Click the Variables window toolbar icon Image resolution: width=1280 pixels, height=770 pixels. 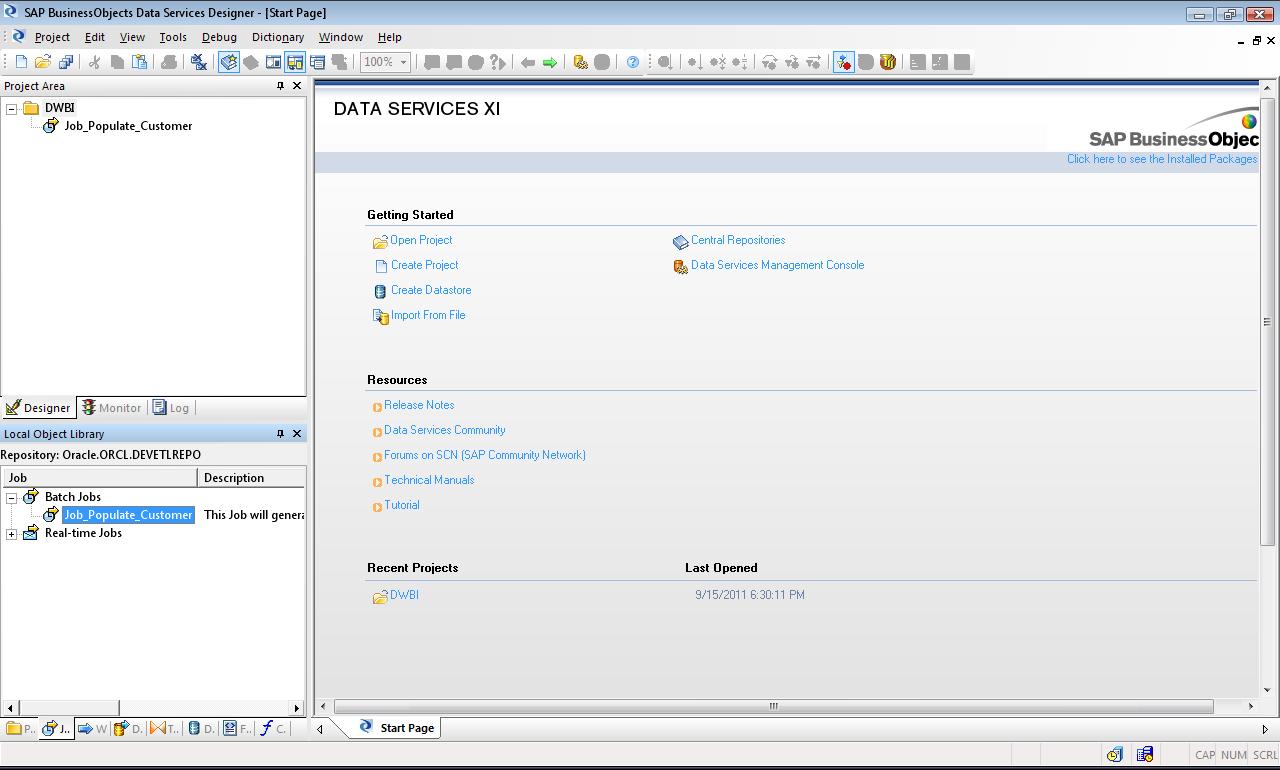click(273, 62)
